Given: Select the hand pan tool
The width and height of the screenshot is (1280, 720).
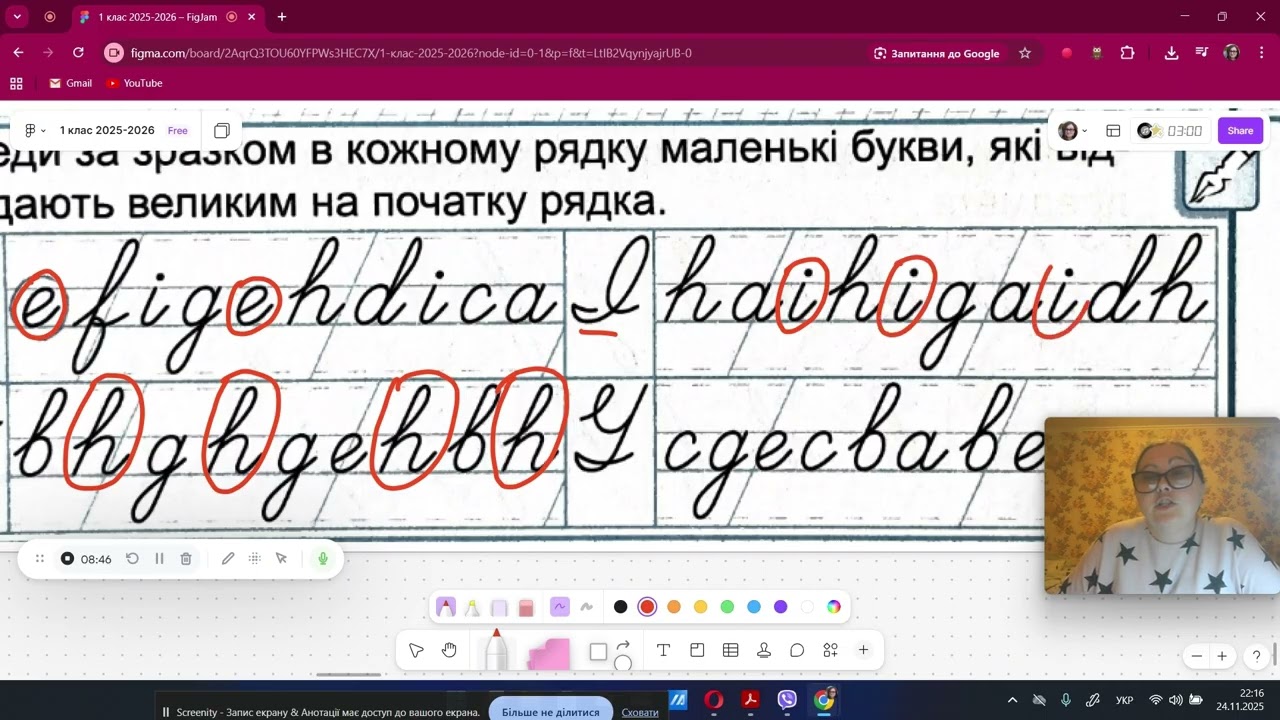Looking at the screenshot, I should coord(449,651).
